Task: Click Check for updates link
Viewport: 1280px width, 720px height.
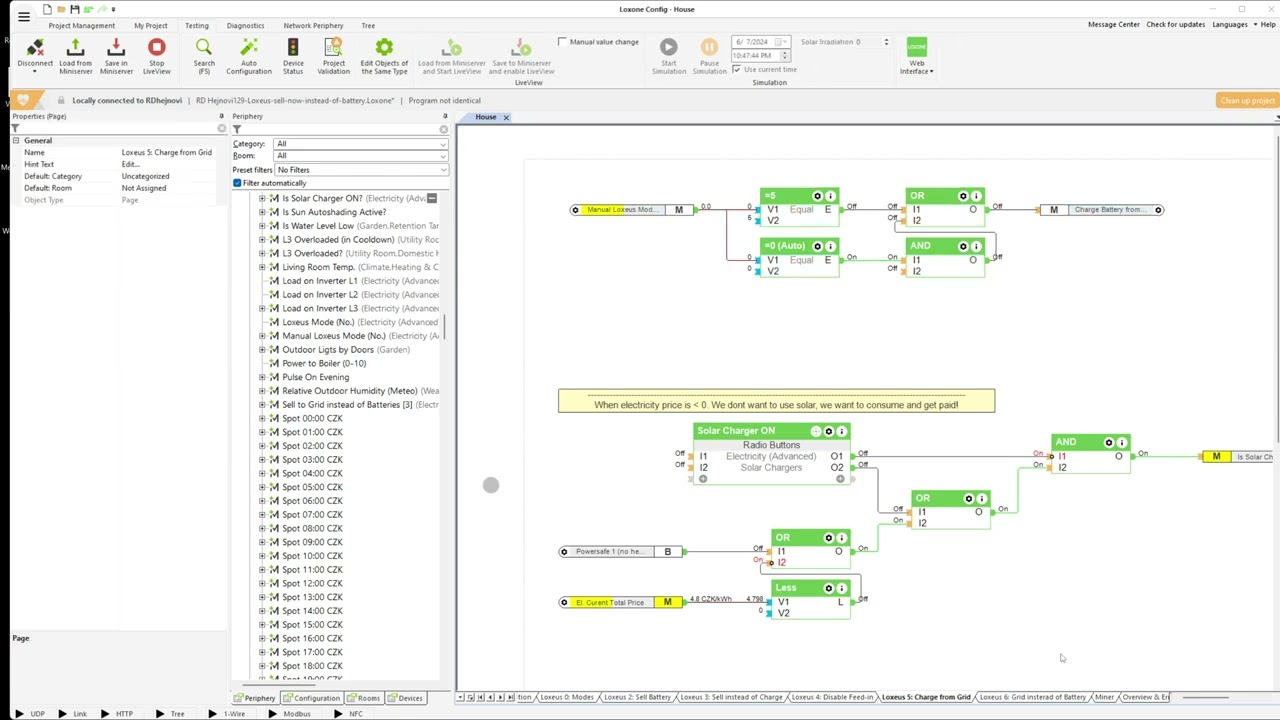Action: pos(1175,24)
